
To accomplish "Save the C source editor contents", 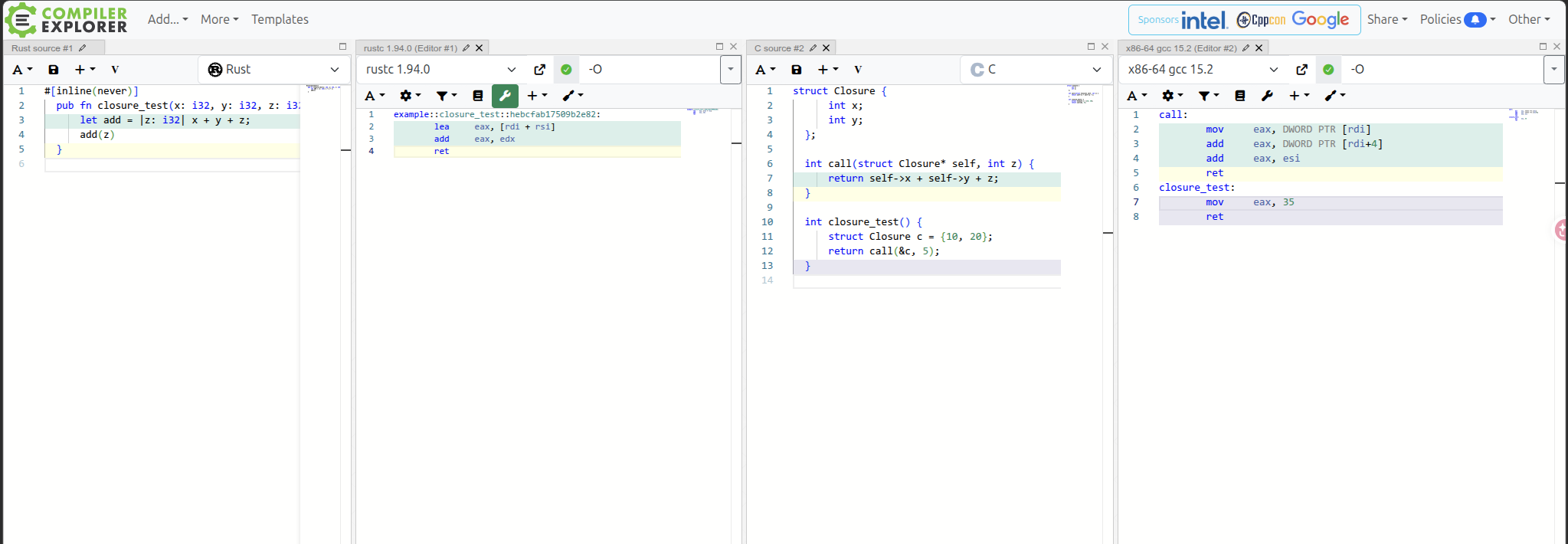I will [x=797, y=70].
